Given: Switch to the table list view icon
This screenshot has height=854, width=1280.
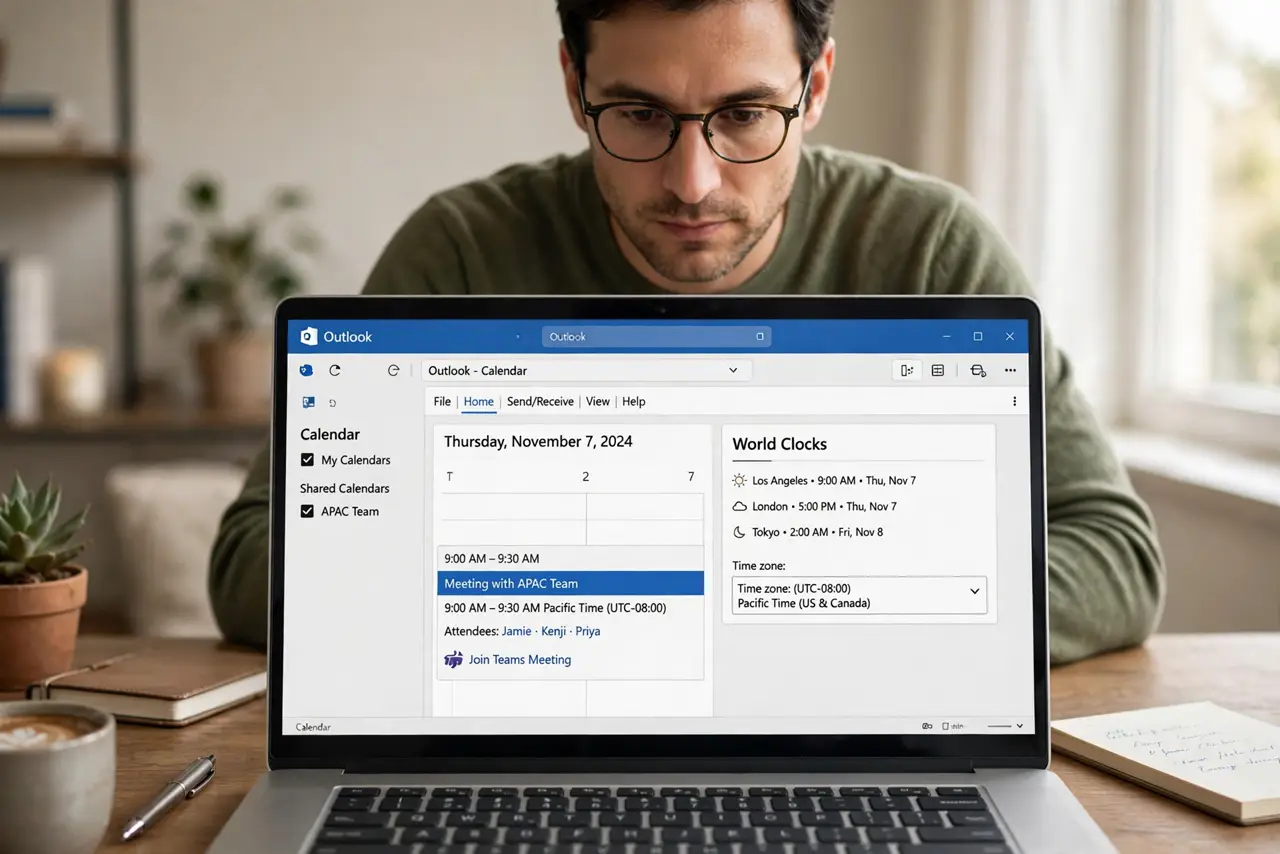Looking at the screenshot, I should tap(938, 370).
